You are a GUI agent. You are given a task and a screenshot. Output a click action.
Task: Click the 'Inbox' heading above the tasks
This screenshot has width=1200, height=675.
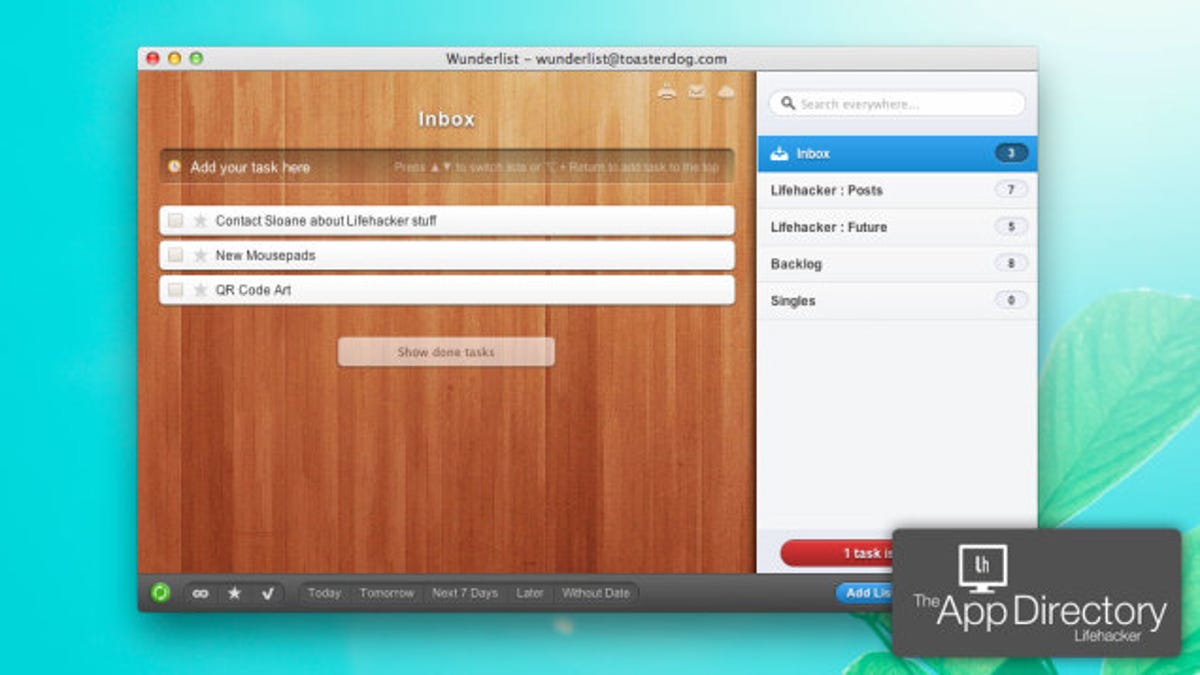point(446,119)
